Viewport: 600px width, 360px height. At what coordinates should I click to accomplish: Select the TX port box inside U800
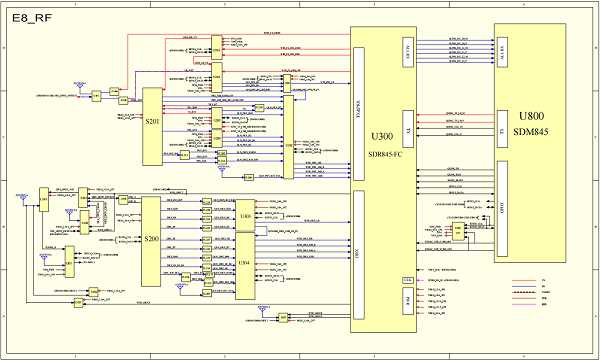coord(502,129)
